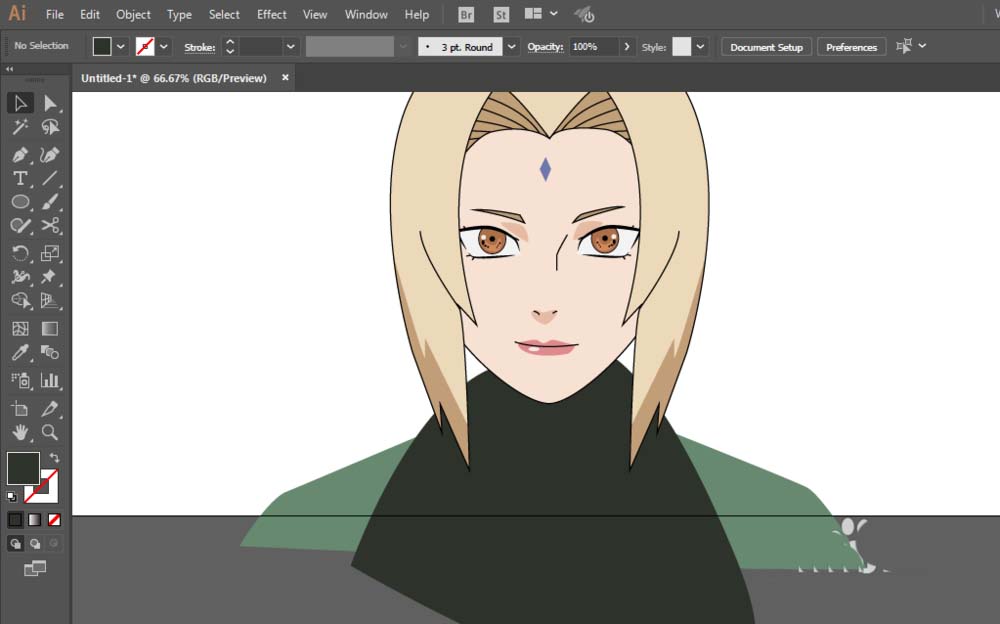Choose the Line Segment tool
The image size is (1000, 624).
point(50,179)
